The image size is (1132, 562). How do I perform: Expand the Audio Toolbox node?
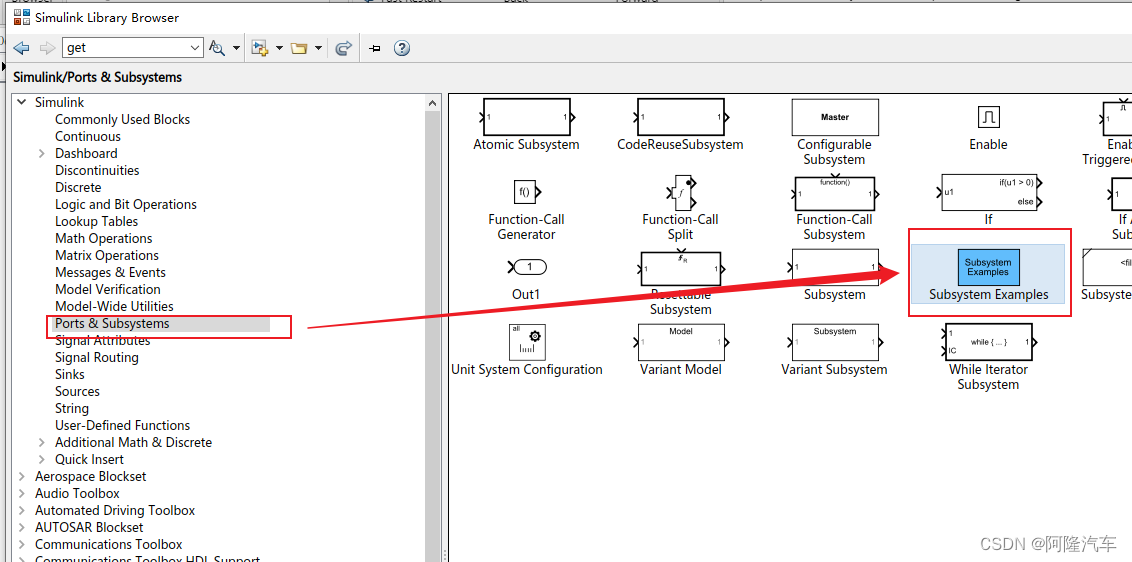22,493
